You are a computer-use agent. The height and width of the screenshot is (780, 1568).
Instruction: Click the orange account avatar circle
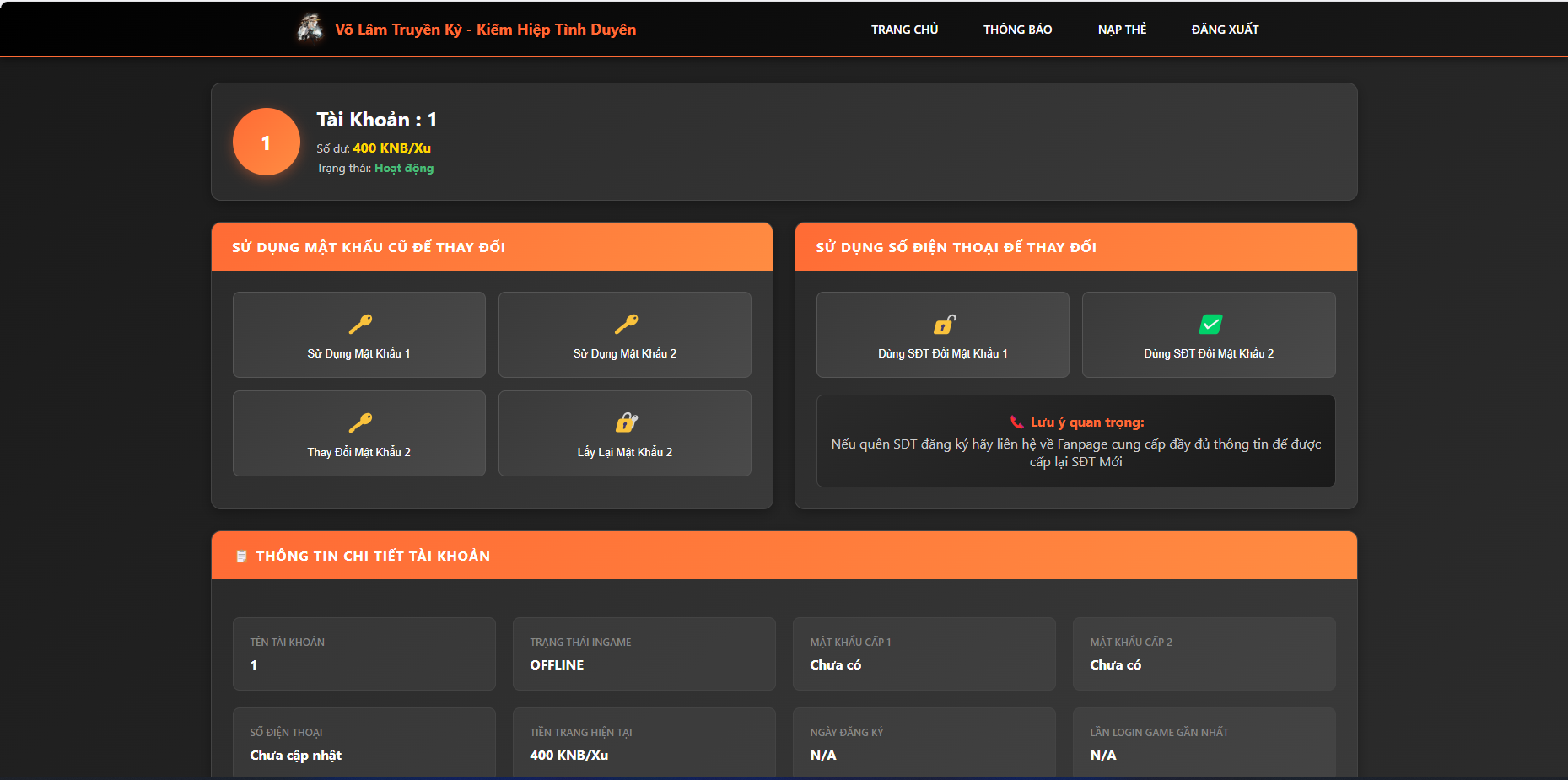pyautogui.click(x=267, y=143)
